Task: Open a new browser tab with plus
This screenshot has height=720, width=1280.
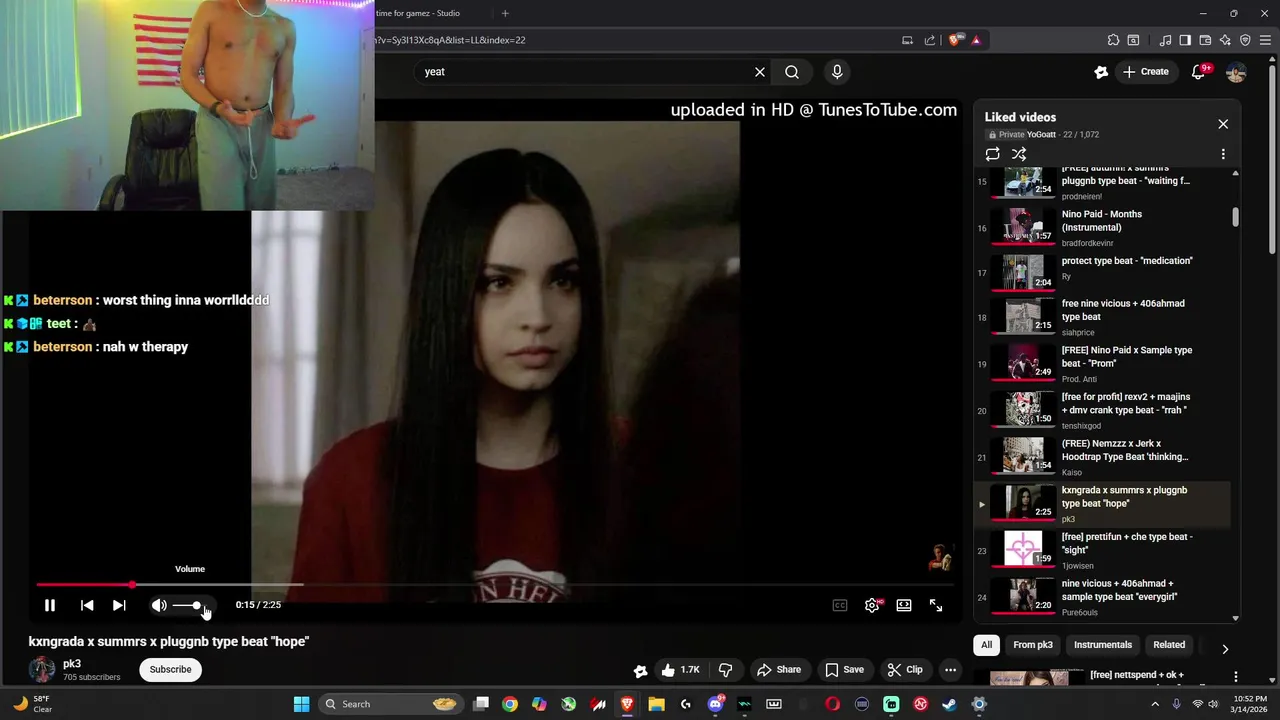Action: coord(505,13)
